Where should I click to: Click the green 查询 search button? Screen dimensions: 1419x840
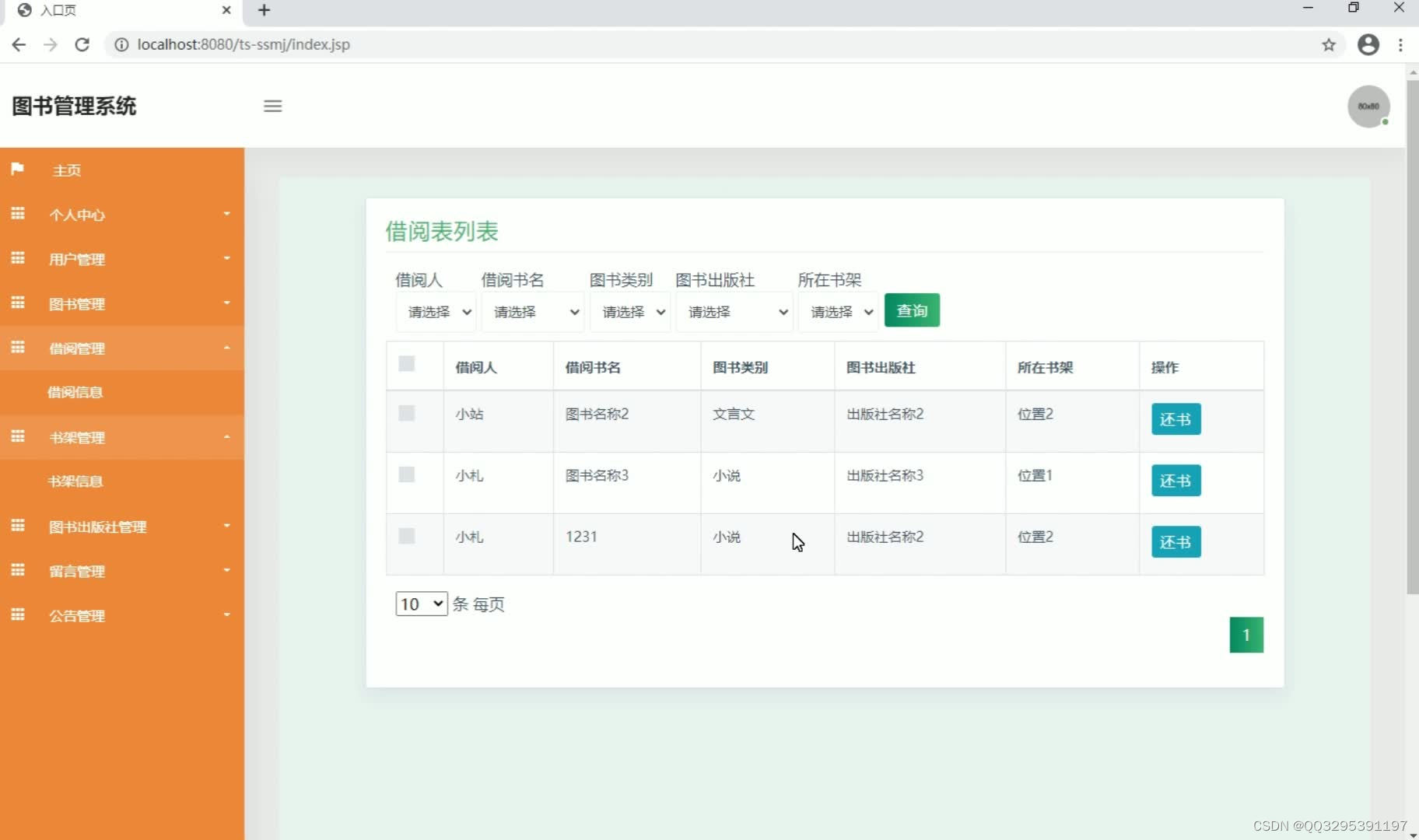(x=912, y=310)
